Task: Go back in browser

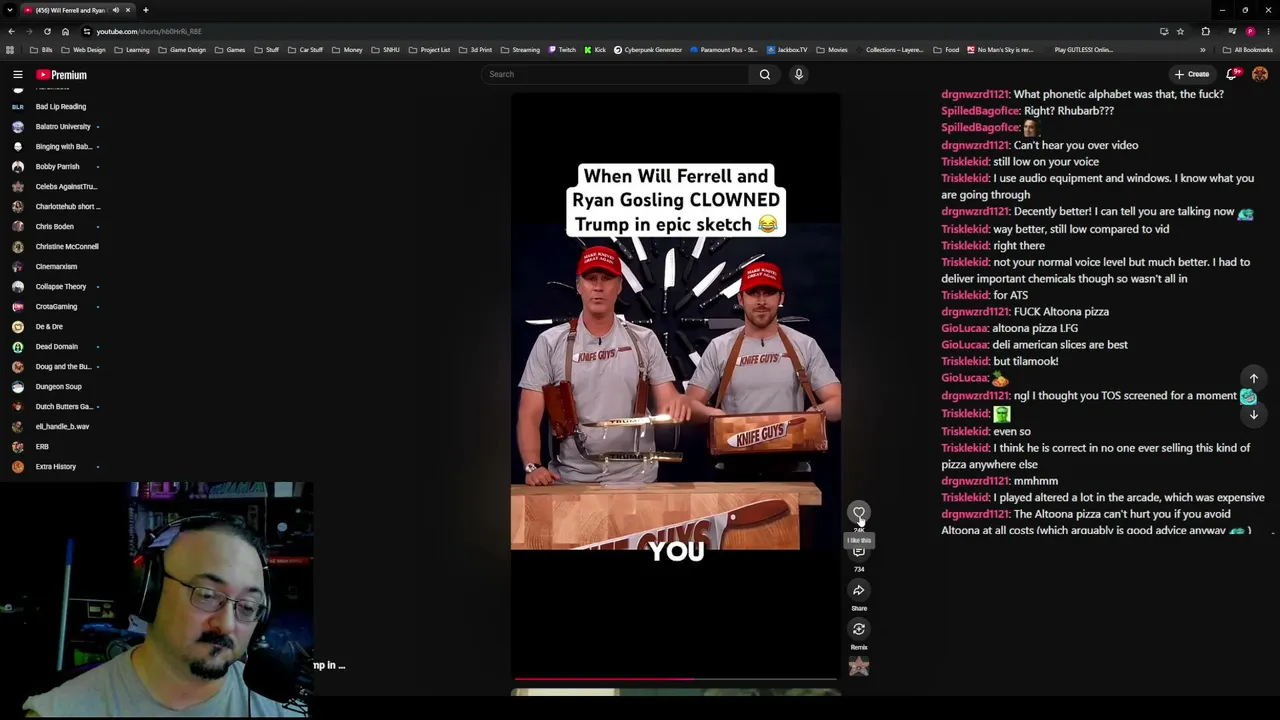Action: click(11, 31)
